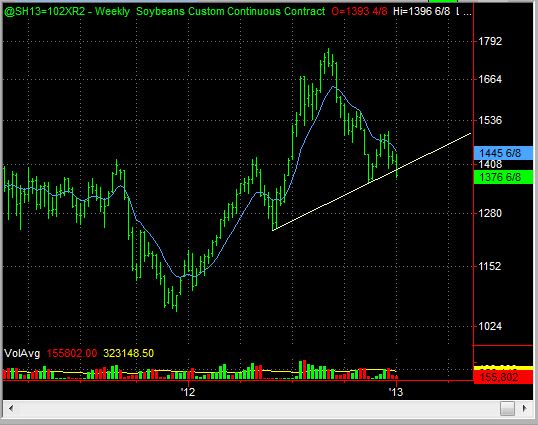Click the horizontal scrollbar thumb
Viewport: 538px width, 425px height.
(507, 408)
